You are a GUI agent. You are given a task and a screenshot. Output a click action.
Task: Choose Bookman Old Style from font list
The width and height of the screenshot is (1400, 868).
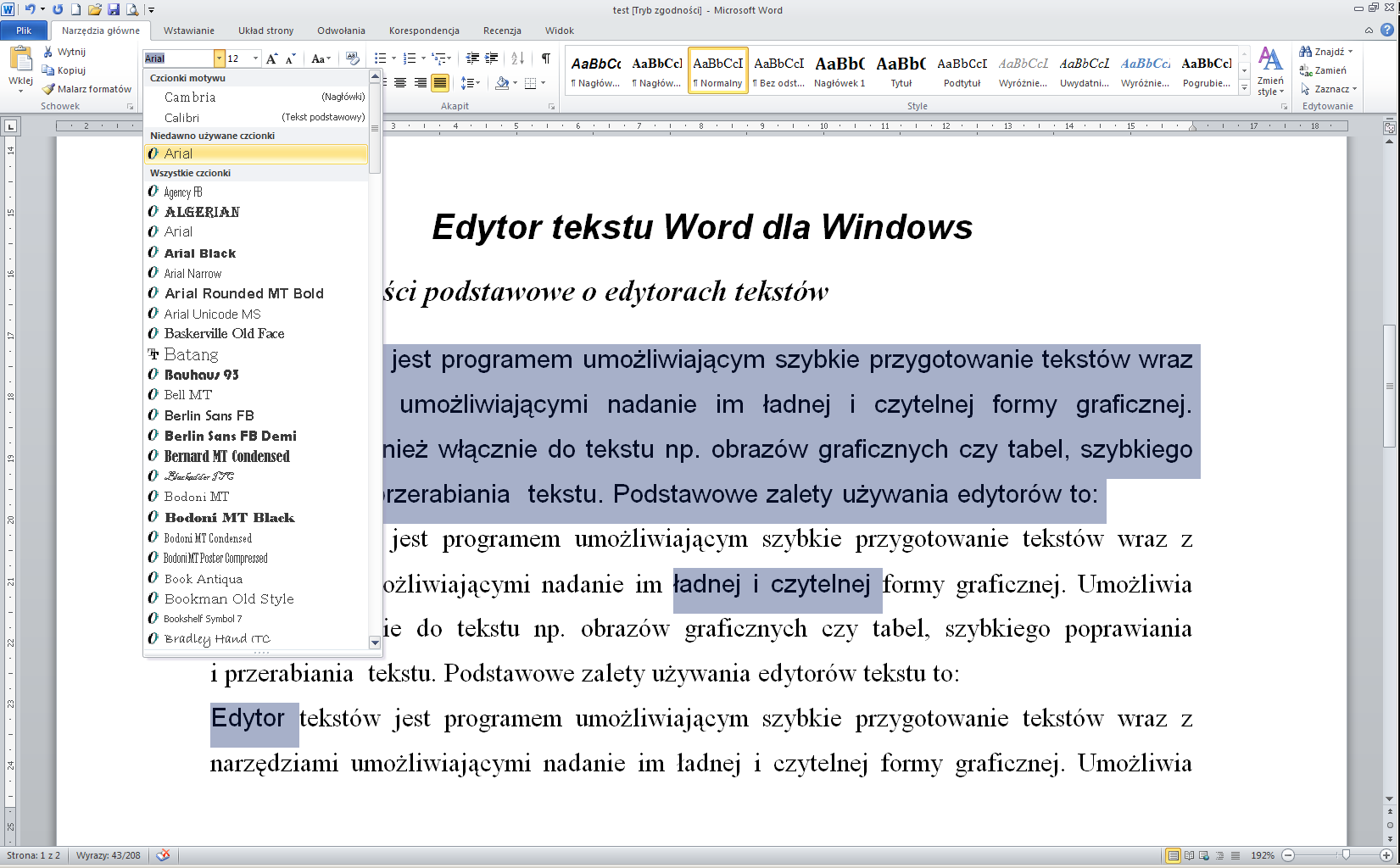click(256, 598)
